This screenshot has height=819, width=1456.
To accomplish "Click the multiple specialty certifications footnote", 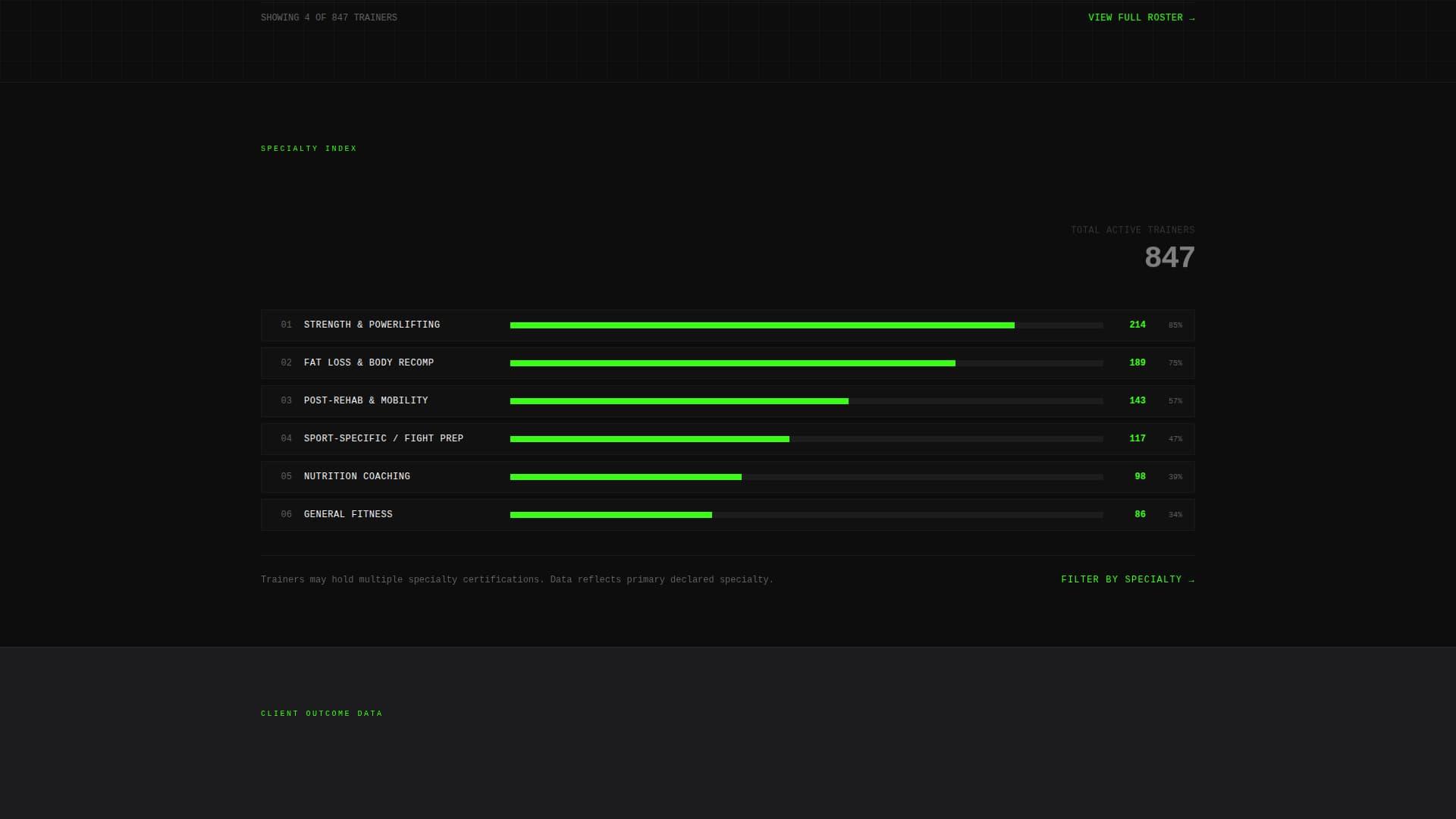I will point(517,579).
